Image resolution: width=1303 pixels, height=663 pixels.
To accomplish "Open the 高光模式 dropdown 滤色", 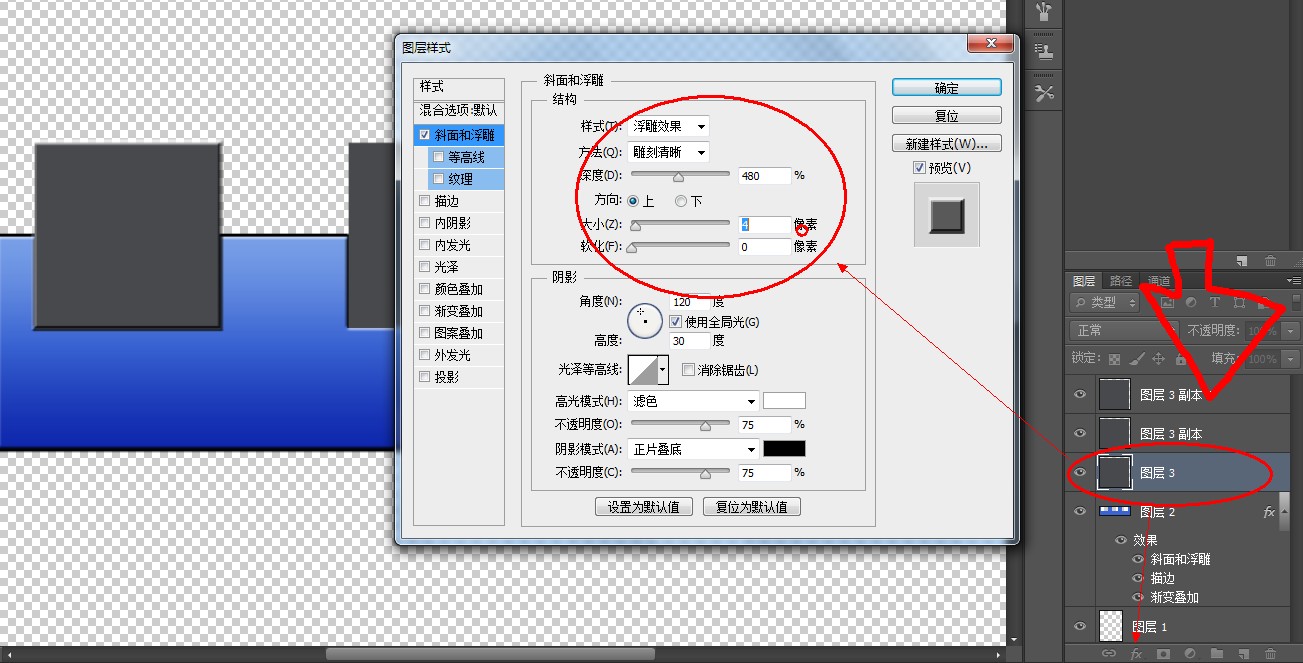I will 694,401.
